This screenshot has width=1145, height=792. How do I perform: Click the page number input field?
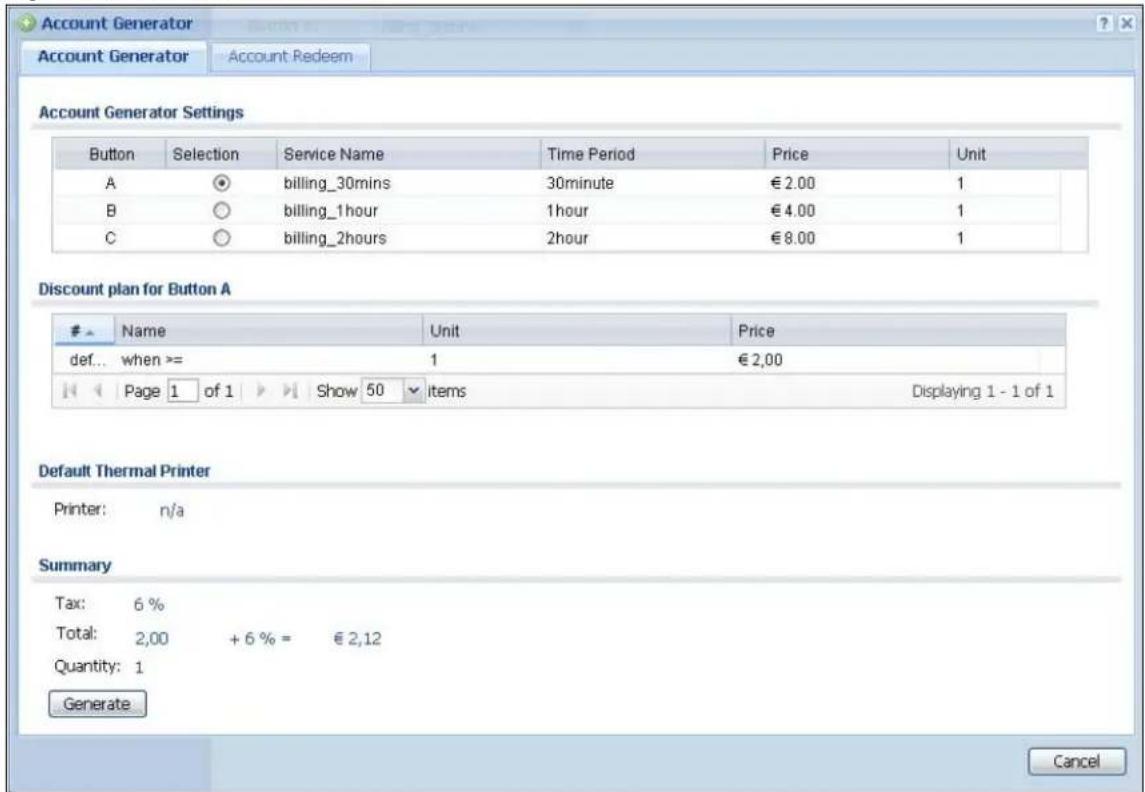coord(183,391)
